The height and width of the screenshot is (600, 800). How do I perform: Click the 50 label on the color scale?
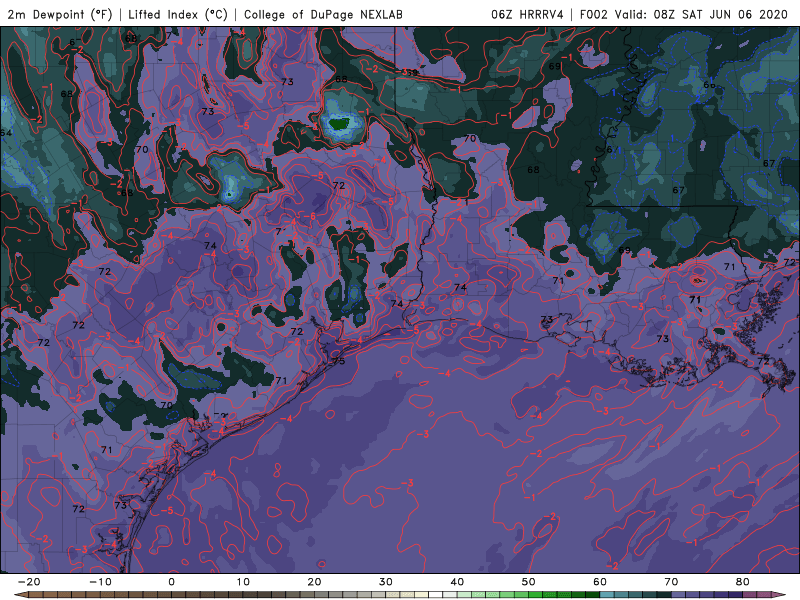pos(529,582)
